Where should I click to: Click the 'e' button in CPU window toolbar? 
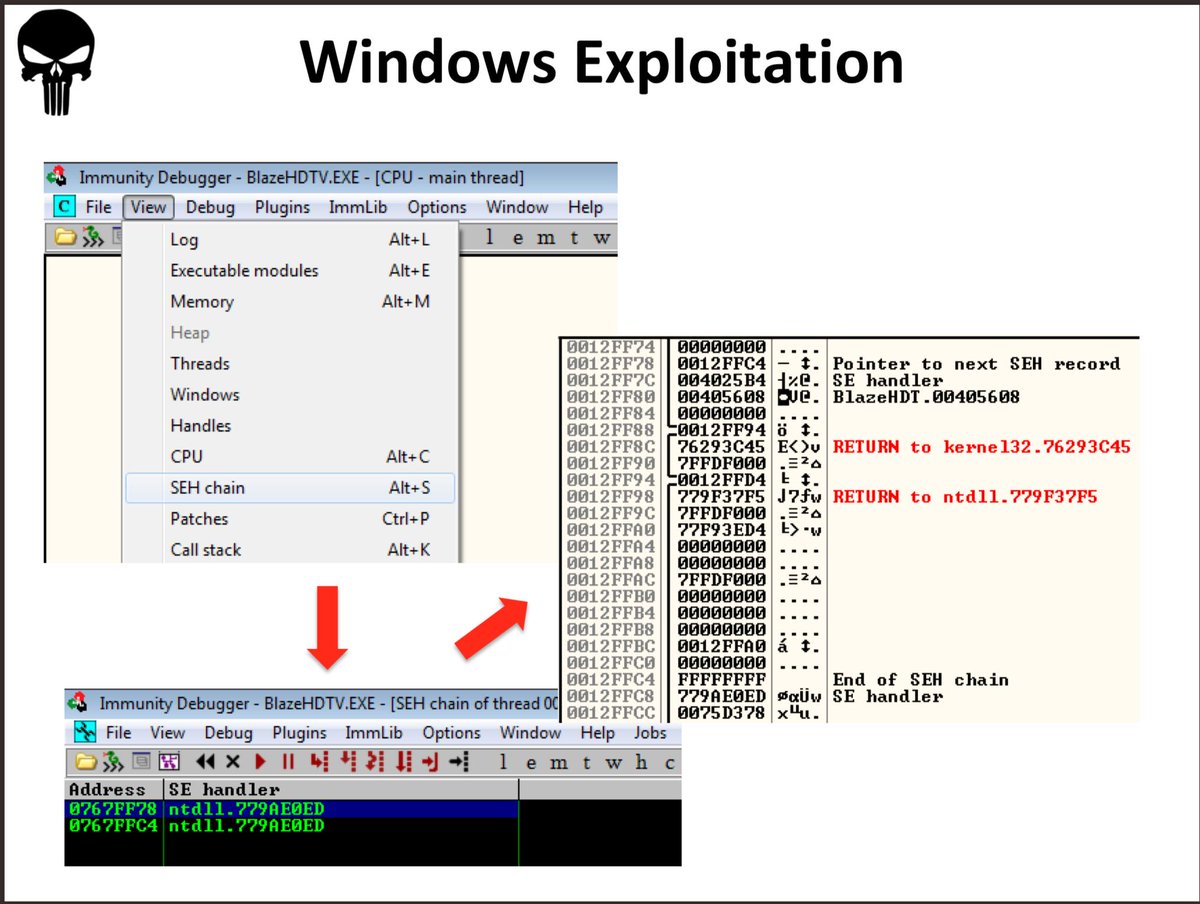coord(517,238)
